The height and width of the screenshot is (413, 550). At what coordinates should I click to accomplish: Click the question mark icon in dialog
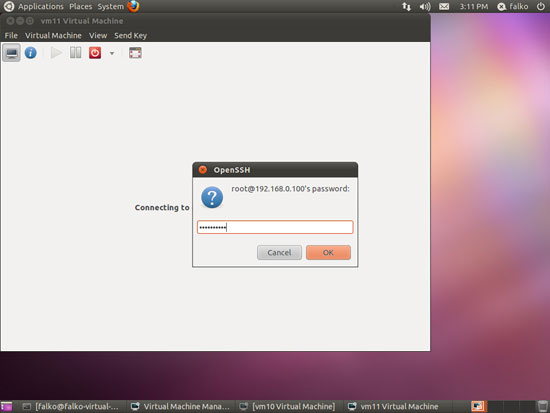tap(212, 197)
